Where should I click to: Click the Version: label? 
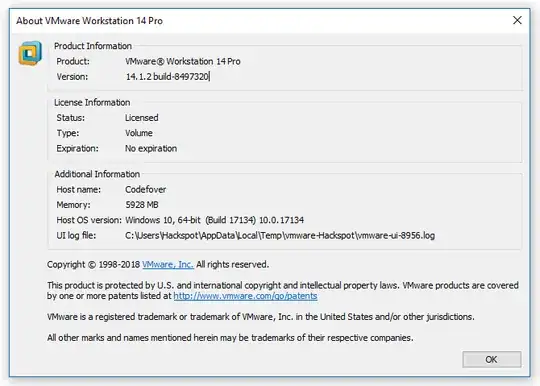pyautogui.click(x=72, y=76)
